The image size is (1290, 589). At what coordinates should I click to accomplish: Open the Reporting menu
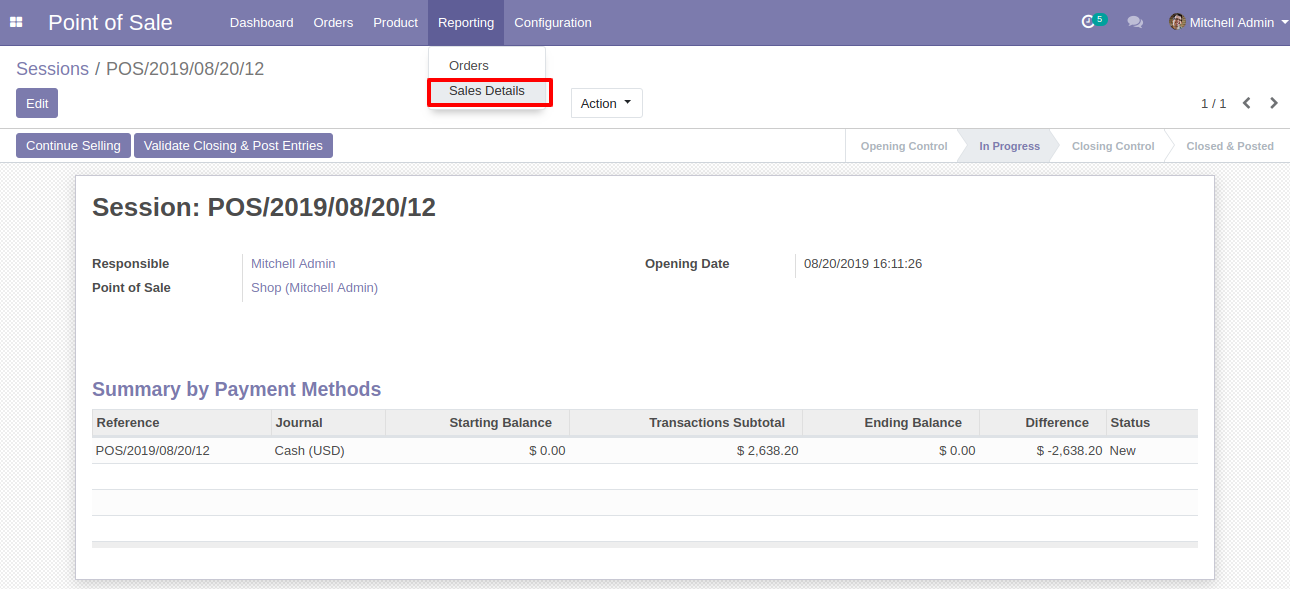[466, 22]
